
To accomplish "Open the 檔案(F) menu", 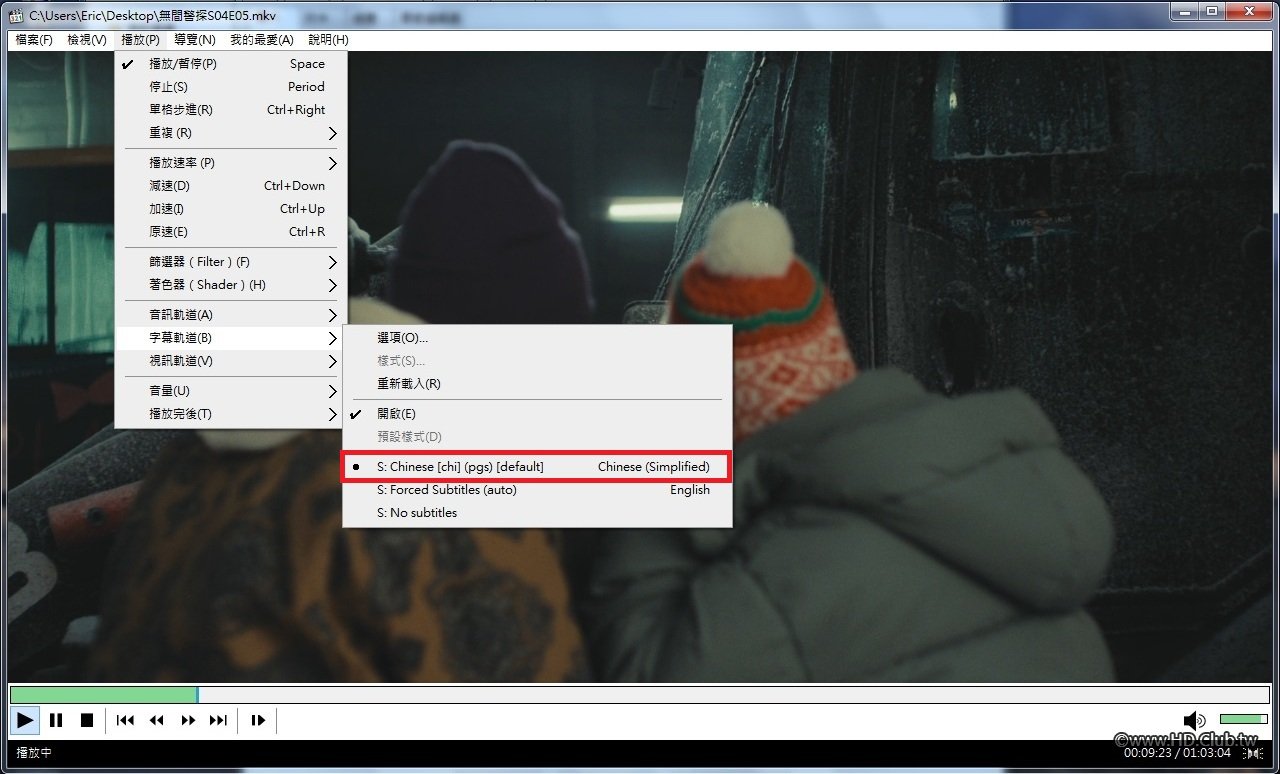I will click(x=34, y=40).
